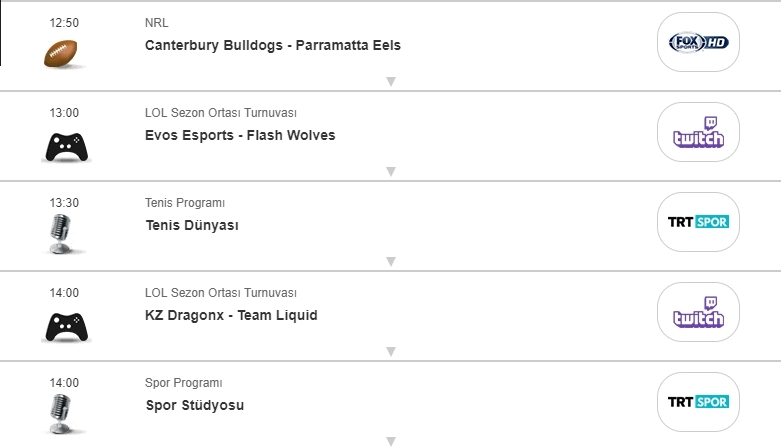Open Canterbury Bulldogs - Parramatta Eels match

coord(272,45)
